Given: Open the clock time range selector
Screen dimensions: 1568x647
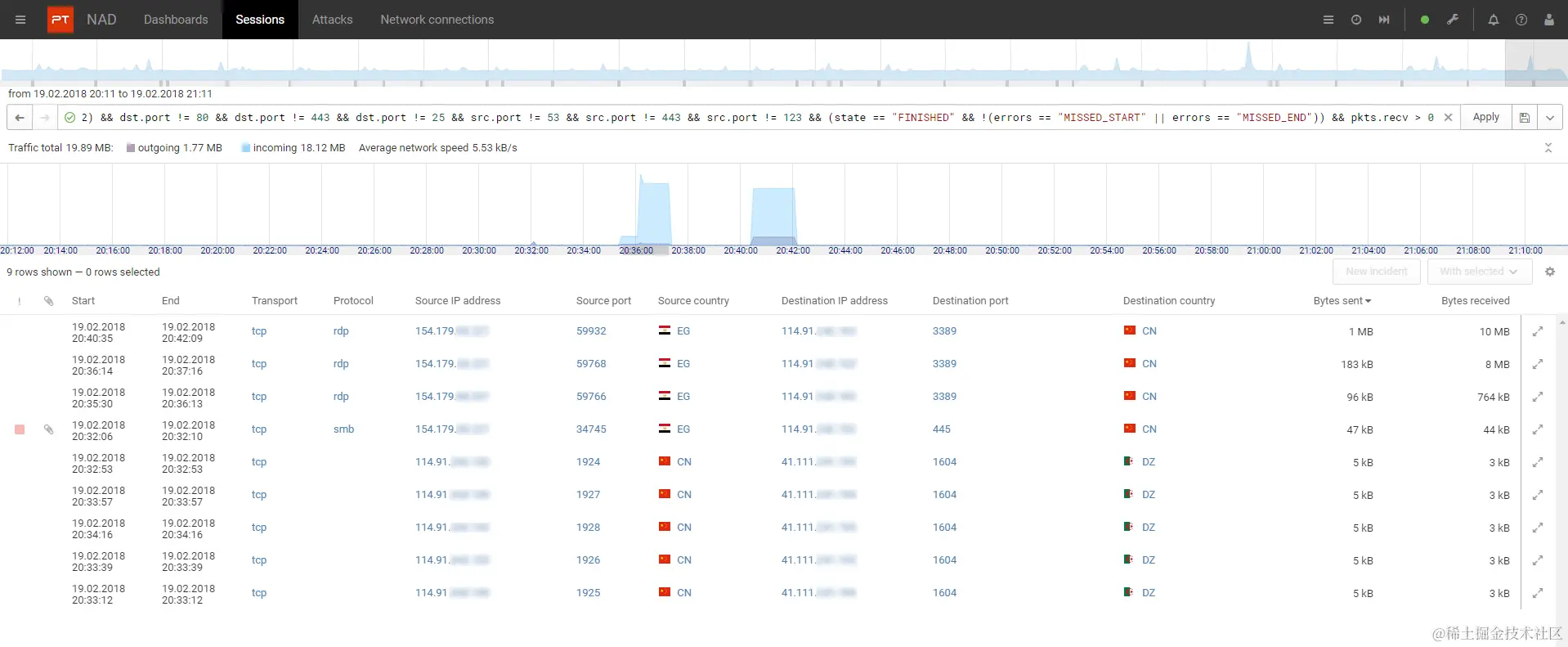Looking at the screenshot, I should point(1356,20).
